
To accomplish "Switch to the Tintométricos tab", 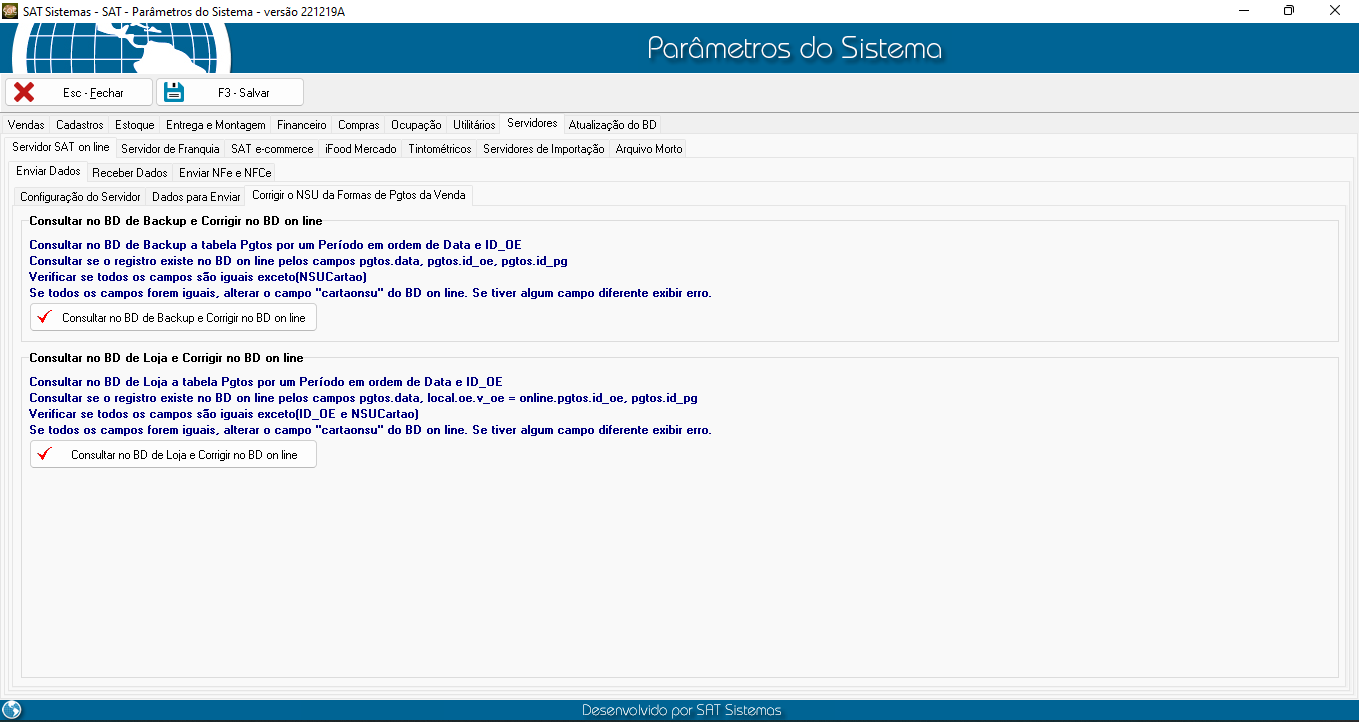I will 440,149.
